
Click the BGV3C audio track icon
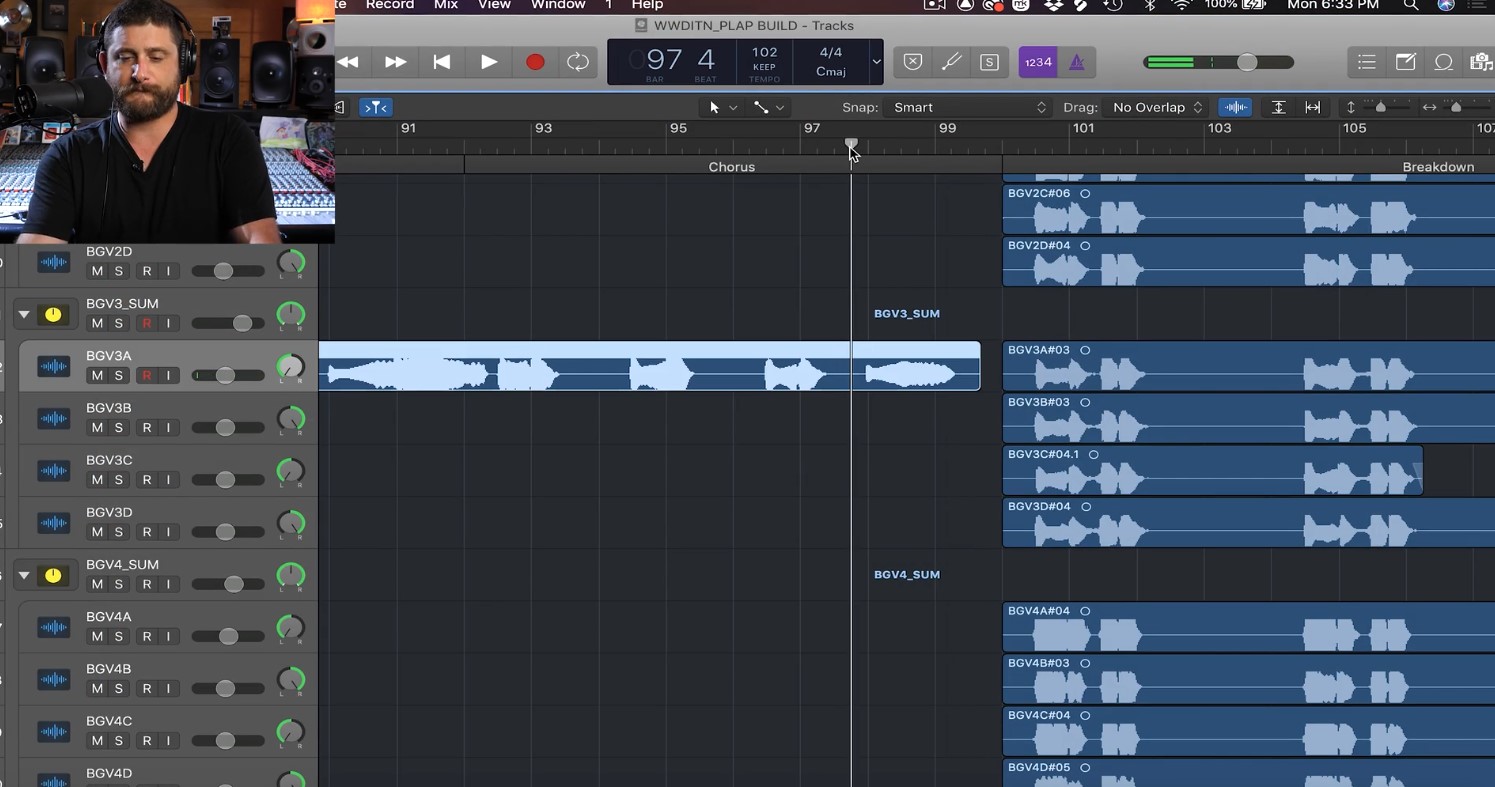[53, 471]
